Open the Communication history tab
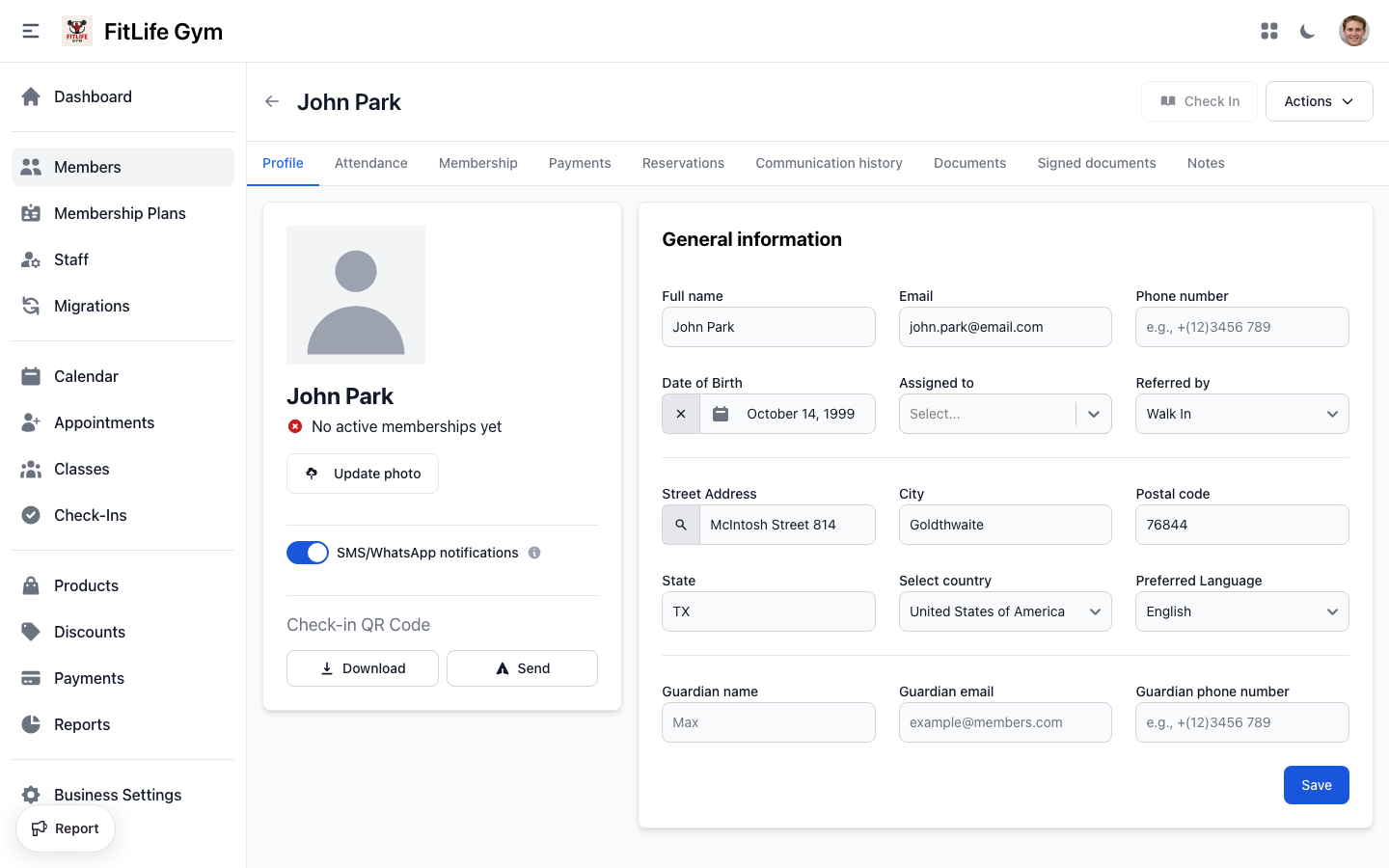Image resolution: width=1389 pixels, height=868 pixels. tap(829, 163)
